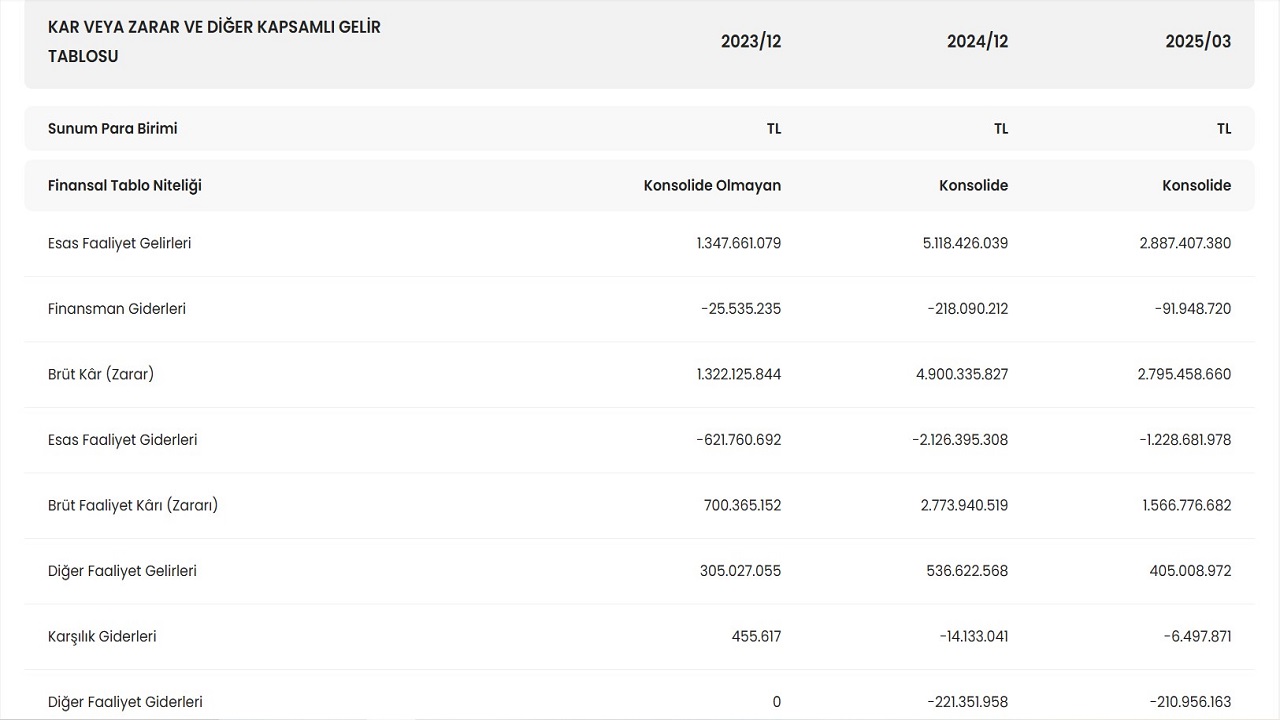This screenshot has height=720, width=1280.
Task: Select the Karşılık Giderleri row label
Action: [x=102, y=636]
